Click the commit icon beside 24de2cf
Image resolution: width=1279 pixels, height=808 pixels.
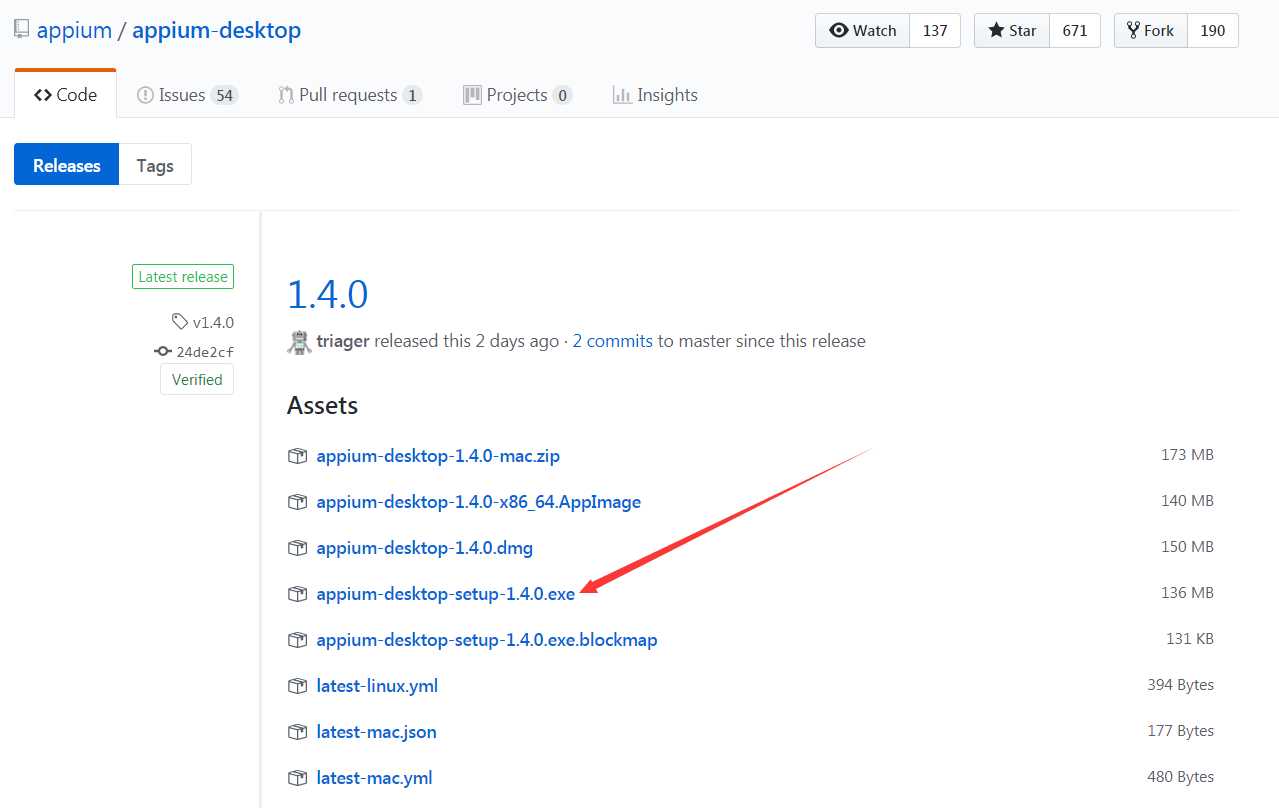coord(163,351)
